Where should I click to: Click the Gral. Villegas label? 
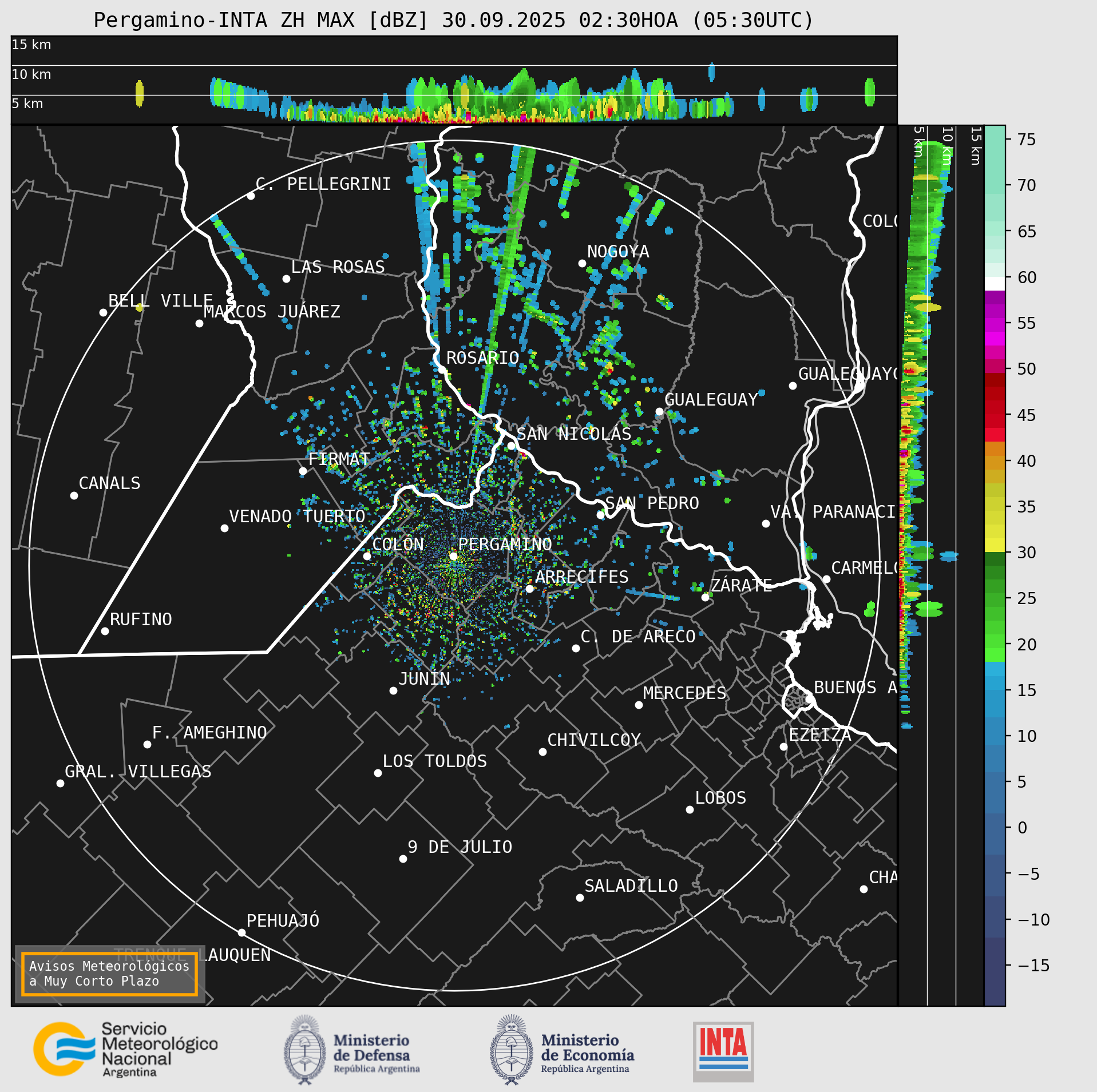pyautogui.click(x=138, y=772)
